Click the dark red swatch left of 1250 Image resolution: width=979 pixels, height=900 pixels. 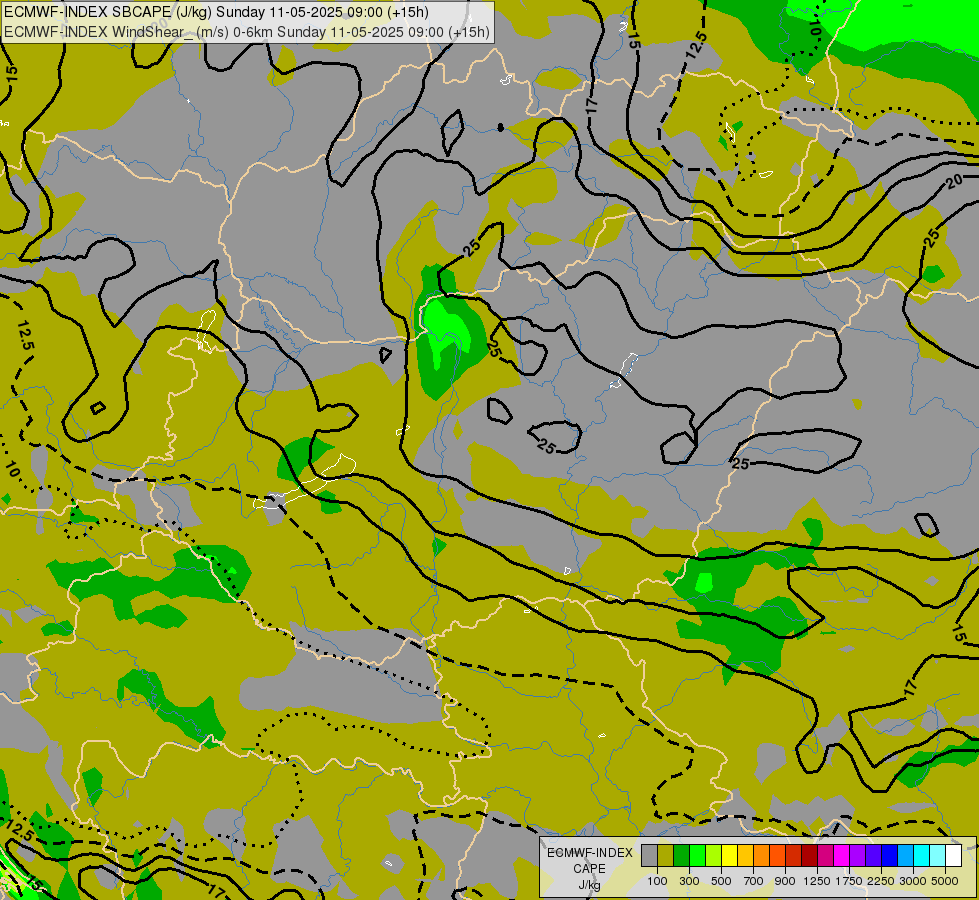point(809,856)
